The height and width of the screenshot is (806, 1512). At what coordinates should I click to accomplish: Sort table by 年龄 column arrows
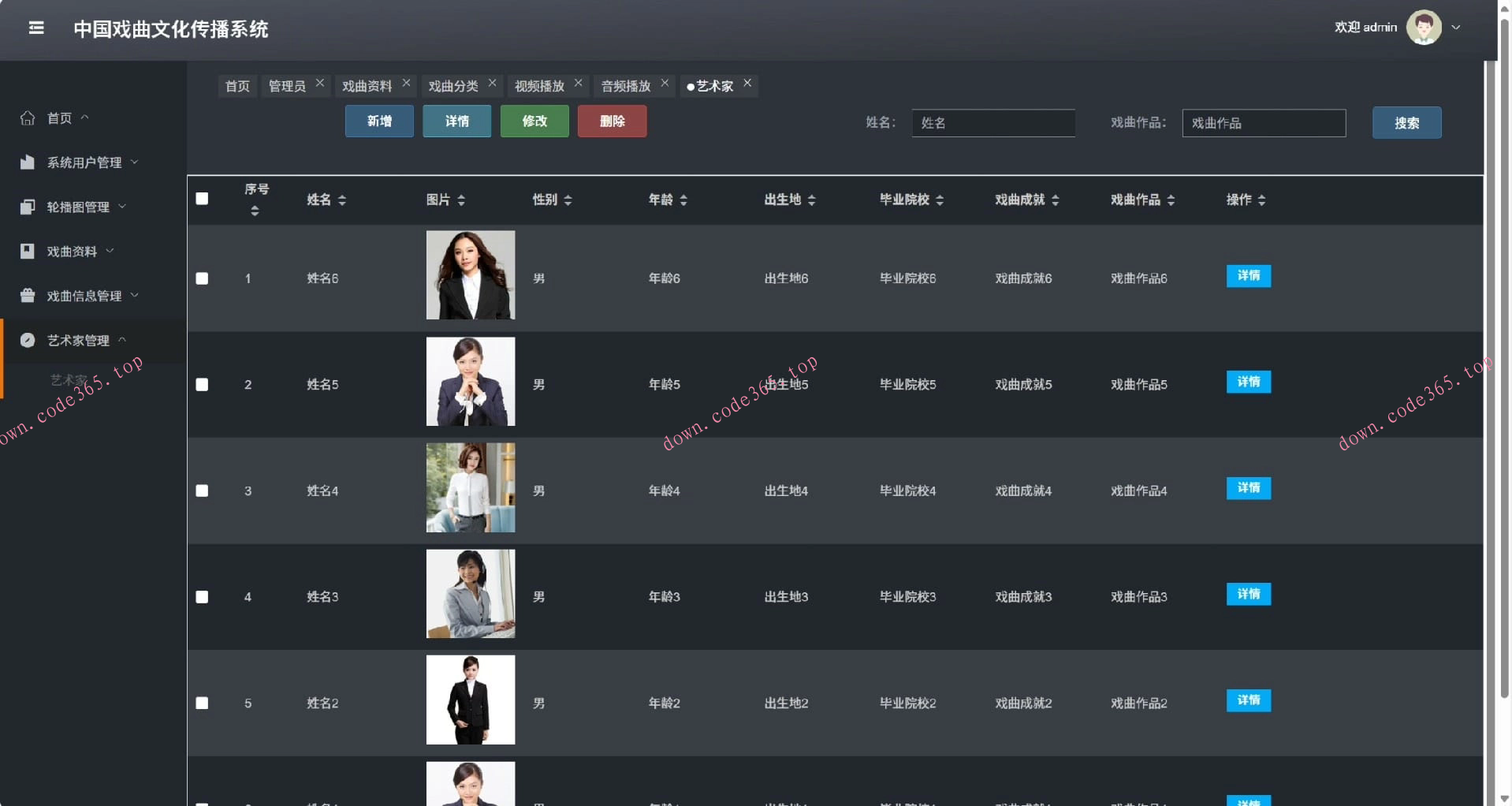tap(683, 200)
